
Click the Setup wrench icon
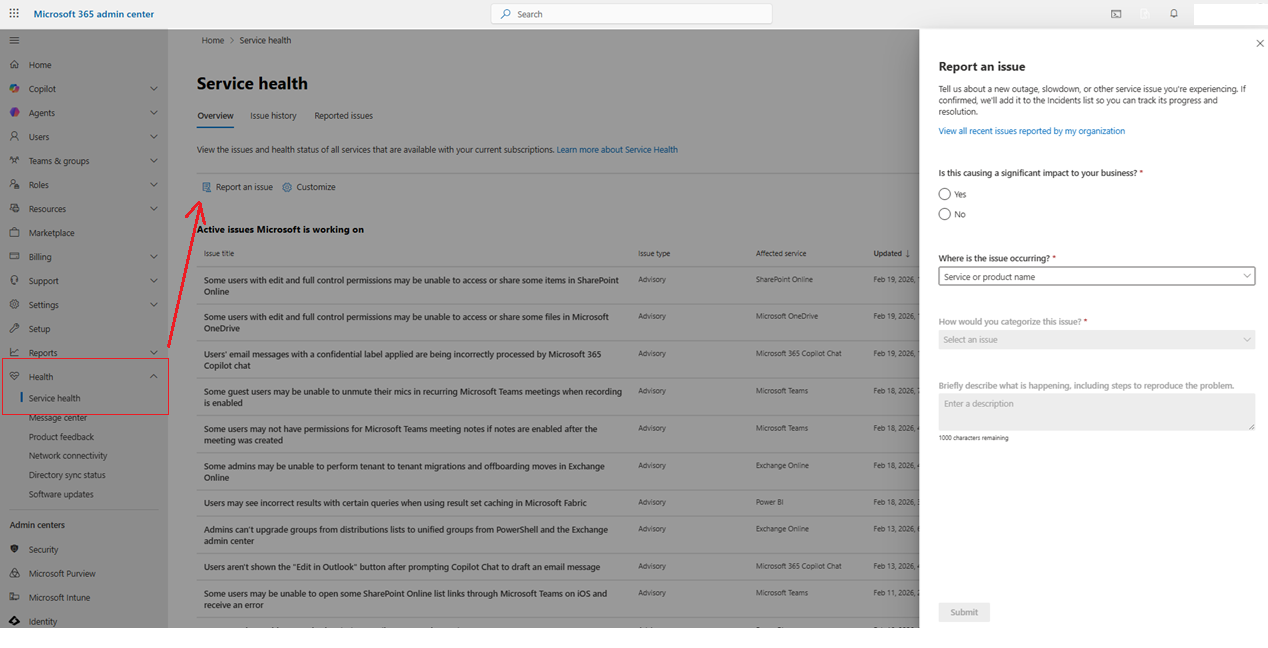click(14, 329)
